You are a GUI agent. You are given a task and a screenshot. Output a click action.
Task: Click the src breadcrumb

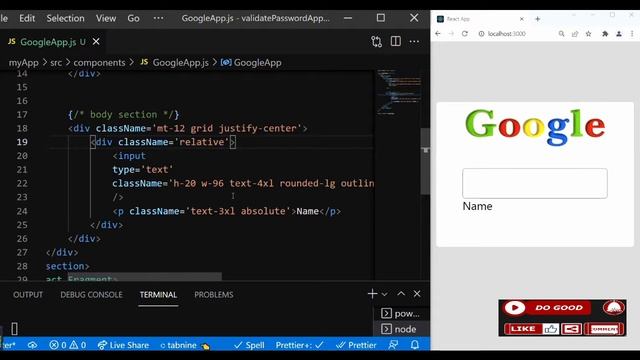point(56,62)
